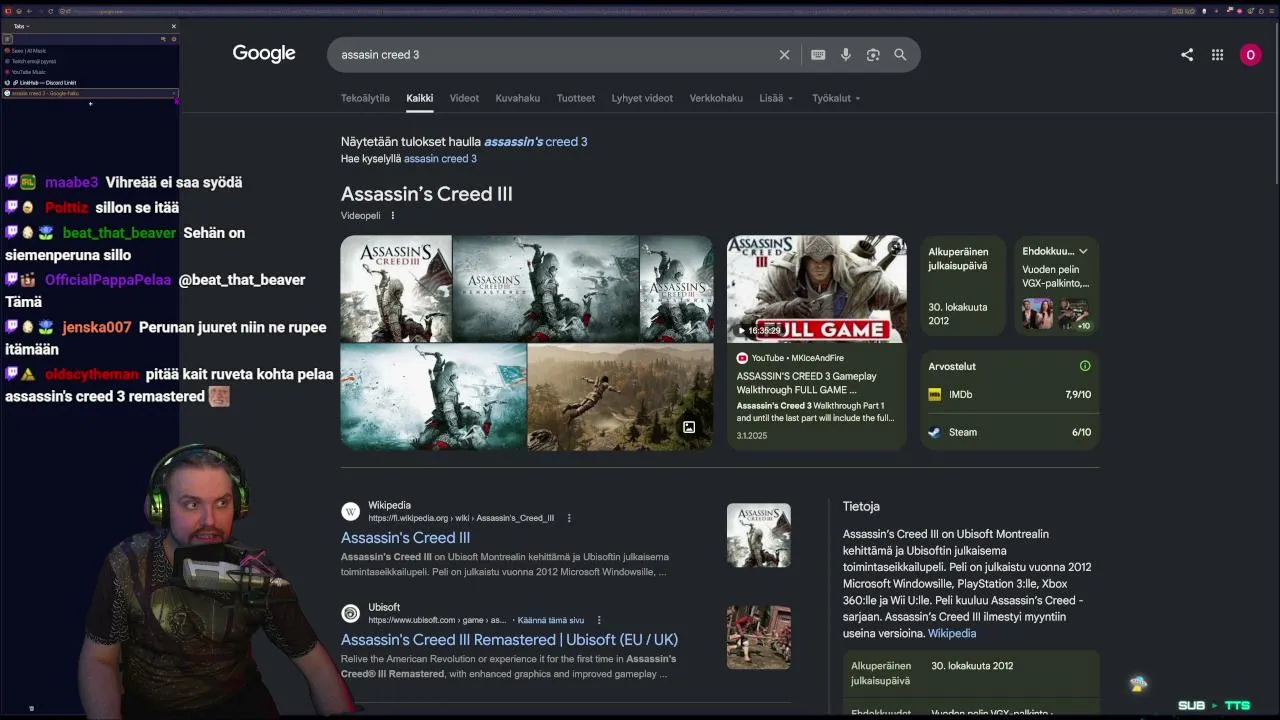1280x720 pixels.
Task: Select the Kaikki results tab
Action: (420, 98)
